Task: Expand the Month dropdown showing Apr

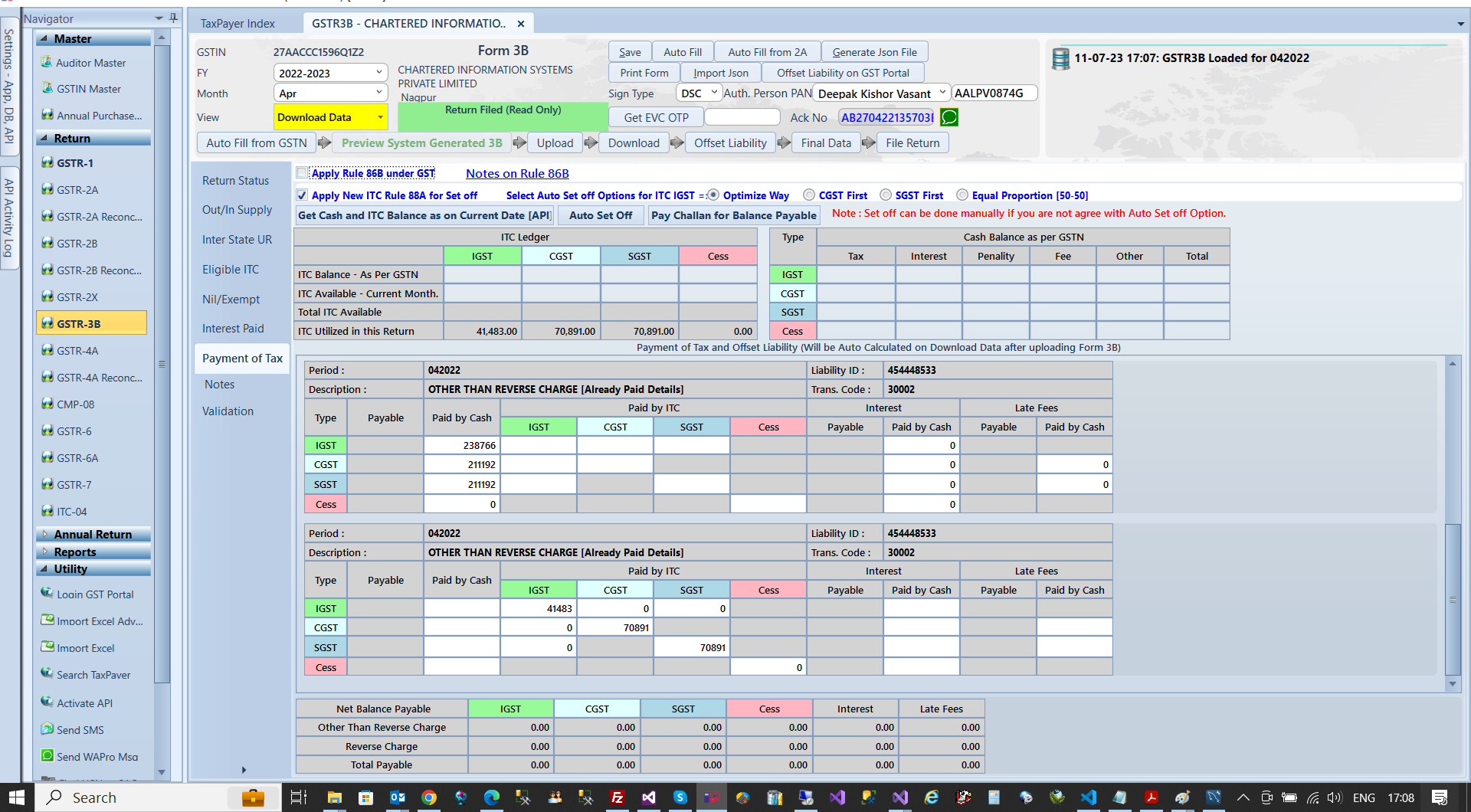Action: (378, 93)
